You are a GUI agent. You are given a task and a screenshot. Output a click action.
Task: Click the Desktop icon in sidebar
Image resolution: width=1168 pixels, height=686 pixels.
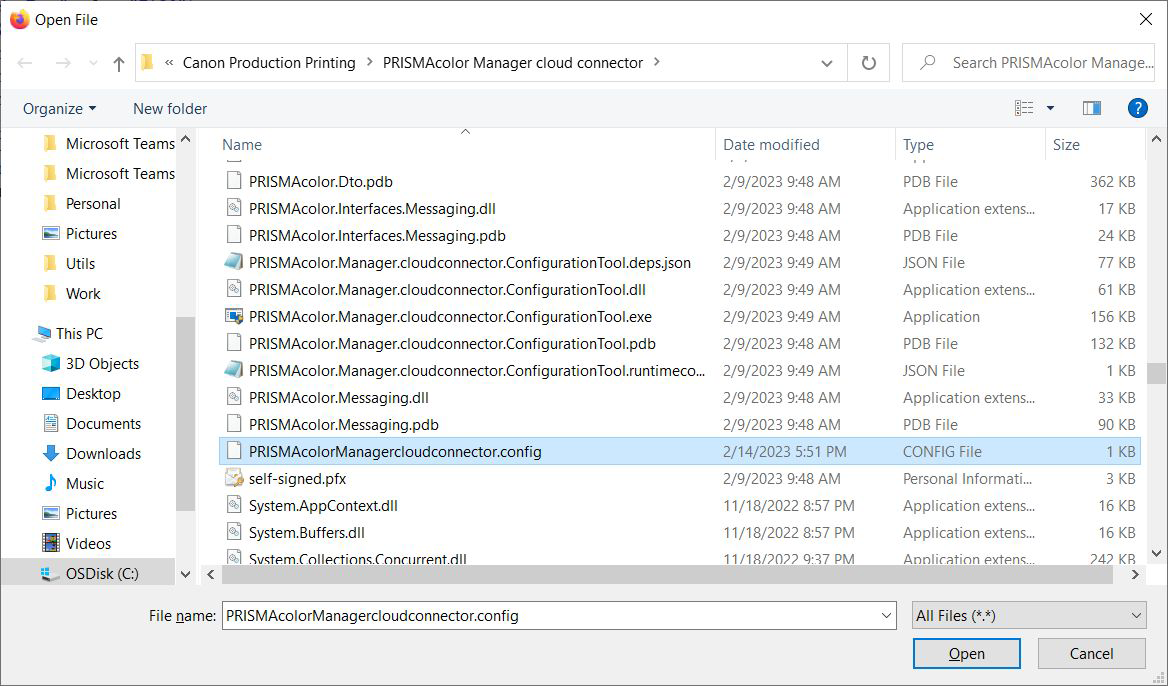coord(51,393)
